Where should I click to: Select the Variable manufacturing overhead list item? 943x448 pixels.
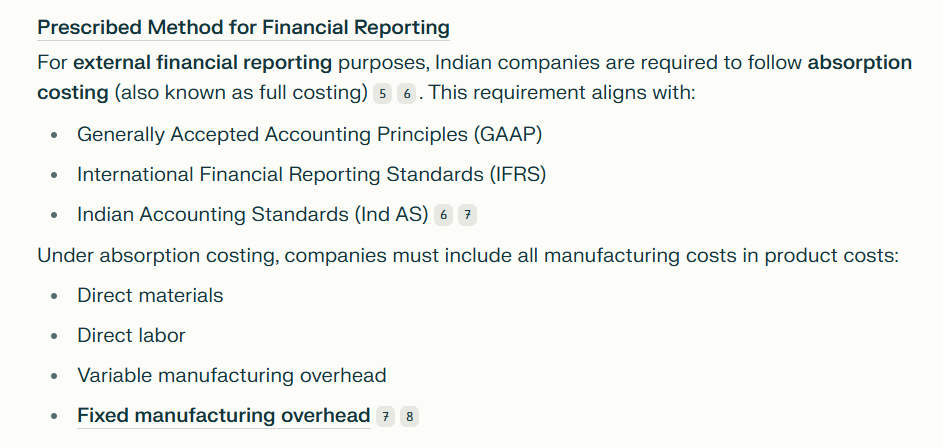click(232, 375)
